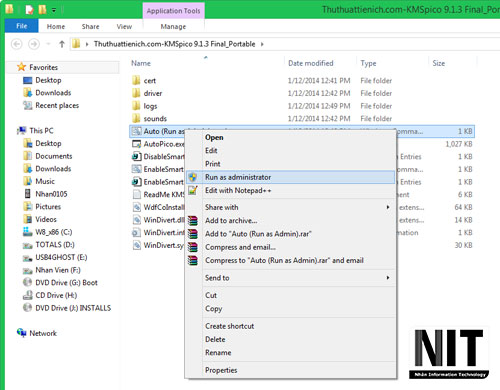
Task: Click the Back navigation arrow
Action: pyautogui.click(x=17, y=44)
